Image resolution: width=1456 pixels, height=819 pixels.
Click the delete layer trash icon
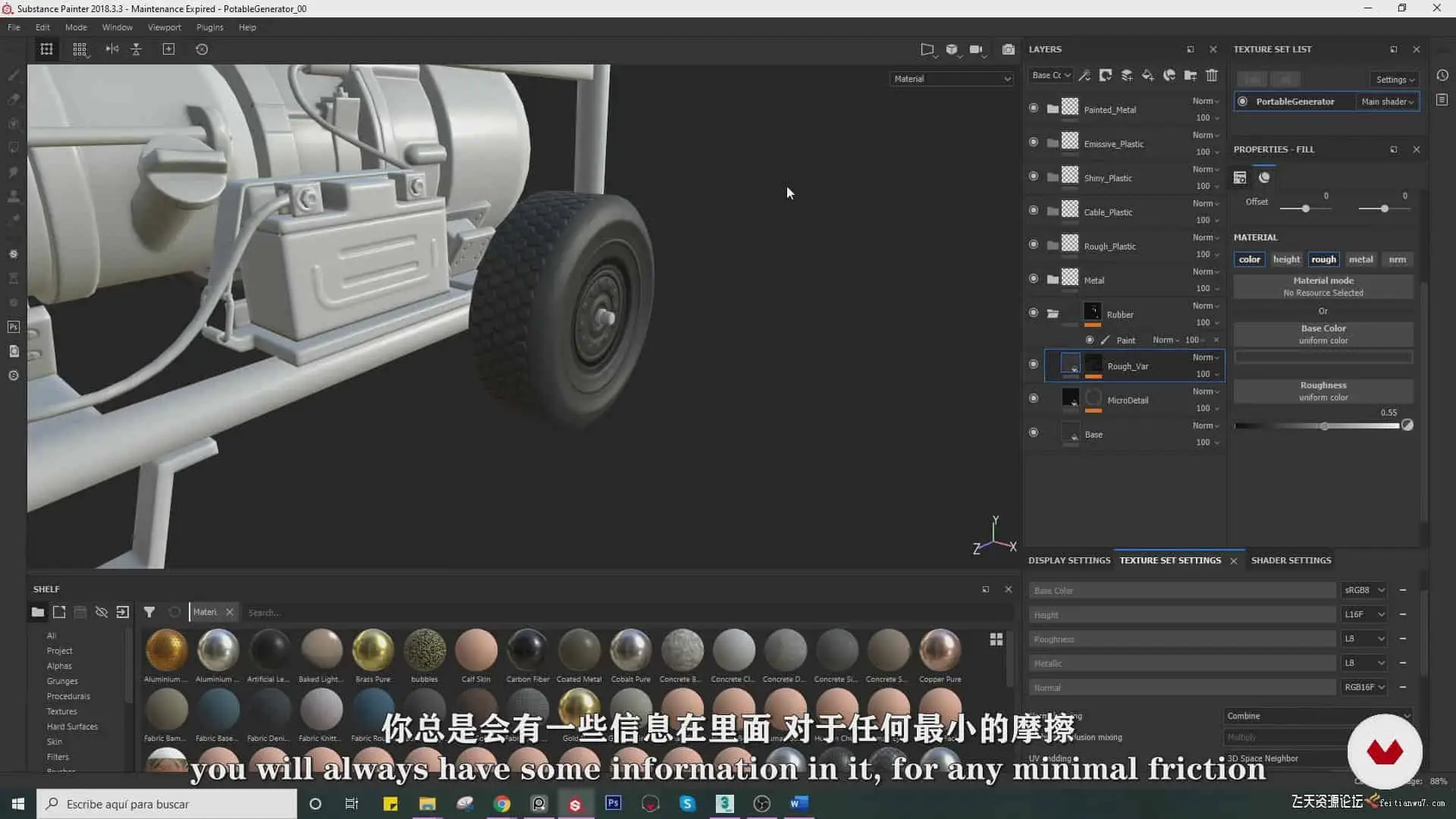[x=1212, y=75]
